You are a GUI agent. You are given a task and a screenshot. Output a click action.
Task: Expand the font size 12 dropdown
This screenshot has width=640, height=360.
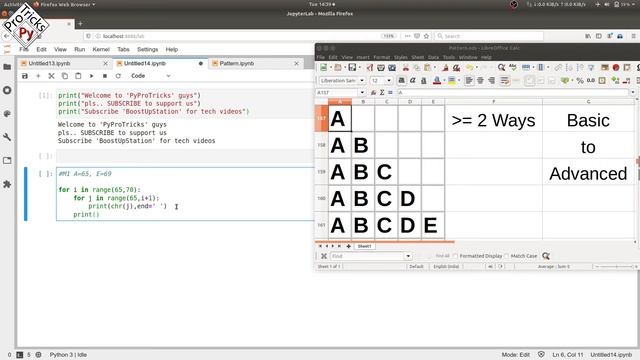pyautogui.click(x=389, y=80)
